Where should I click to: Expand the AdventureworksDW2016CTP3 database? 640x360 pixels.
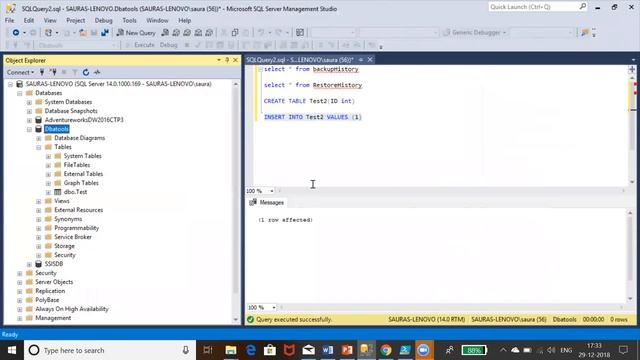point(29,120)
